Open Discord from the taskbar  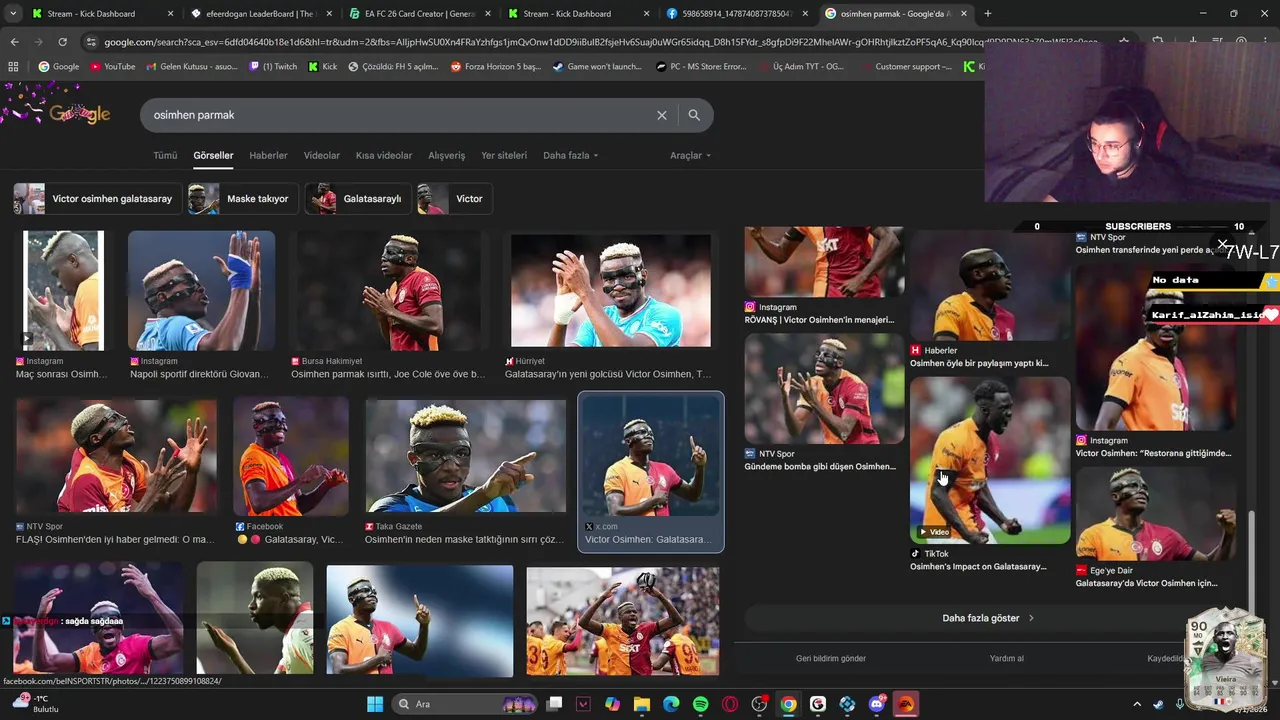click(x=877, y=704)
